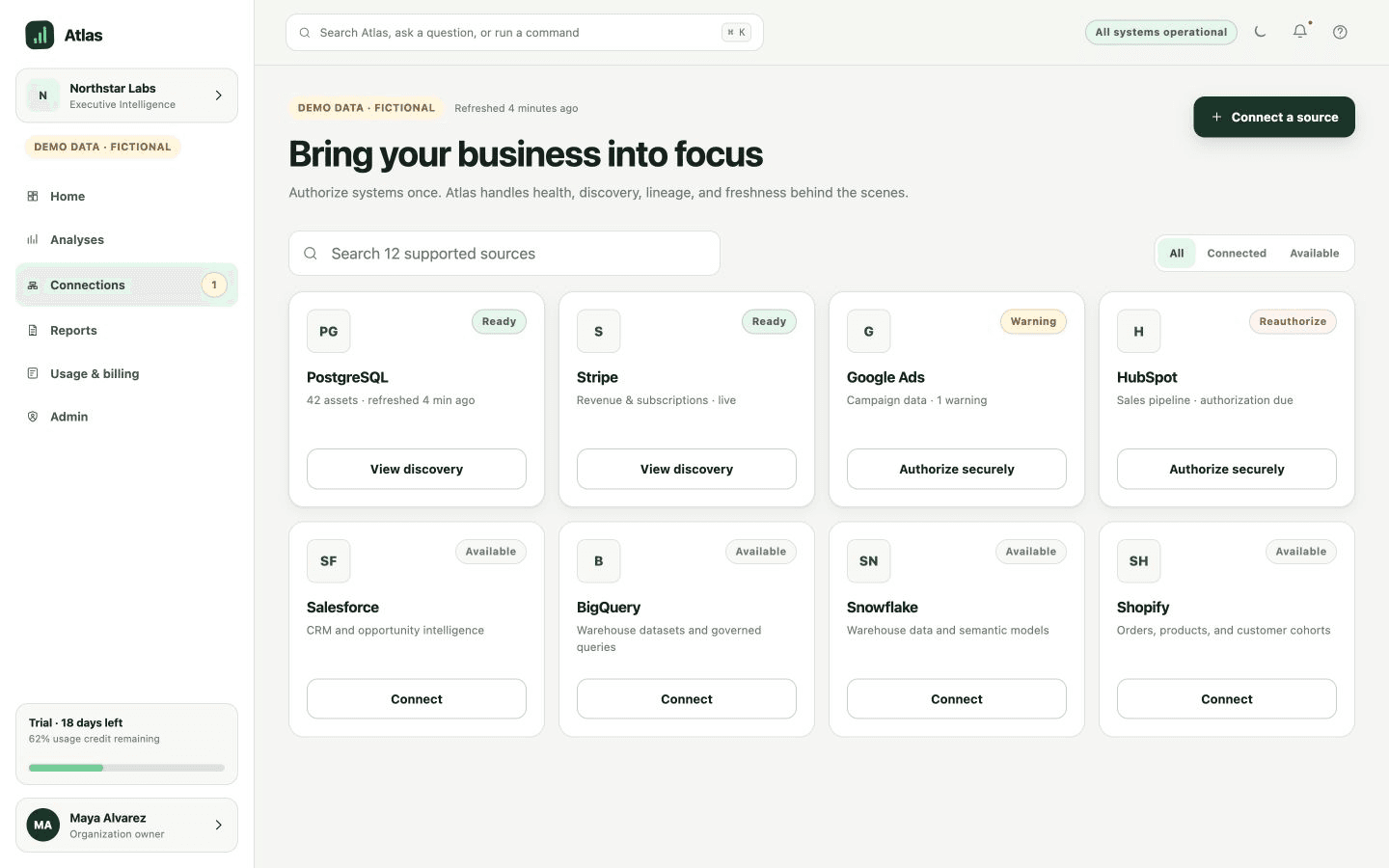Click the SH Shopify source icon

point(1139,561)
